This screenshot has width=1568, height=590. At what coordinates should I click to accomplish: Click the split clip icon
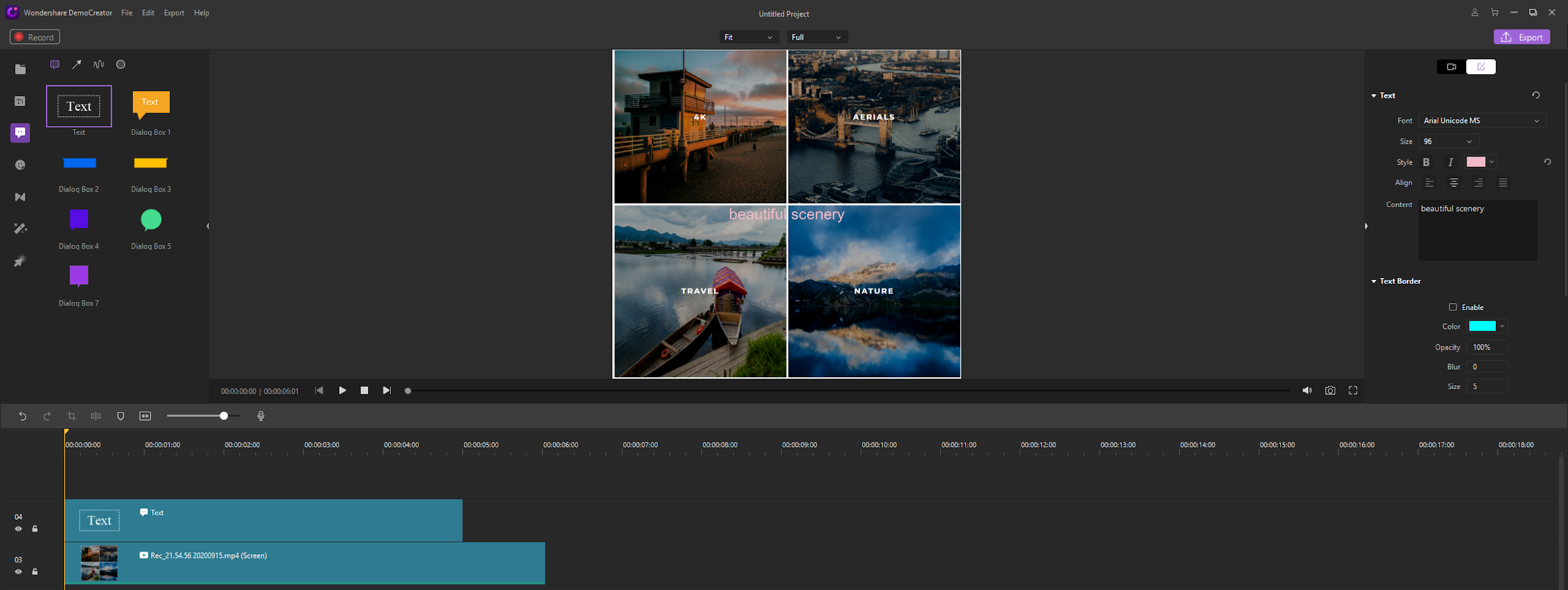96,416
